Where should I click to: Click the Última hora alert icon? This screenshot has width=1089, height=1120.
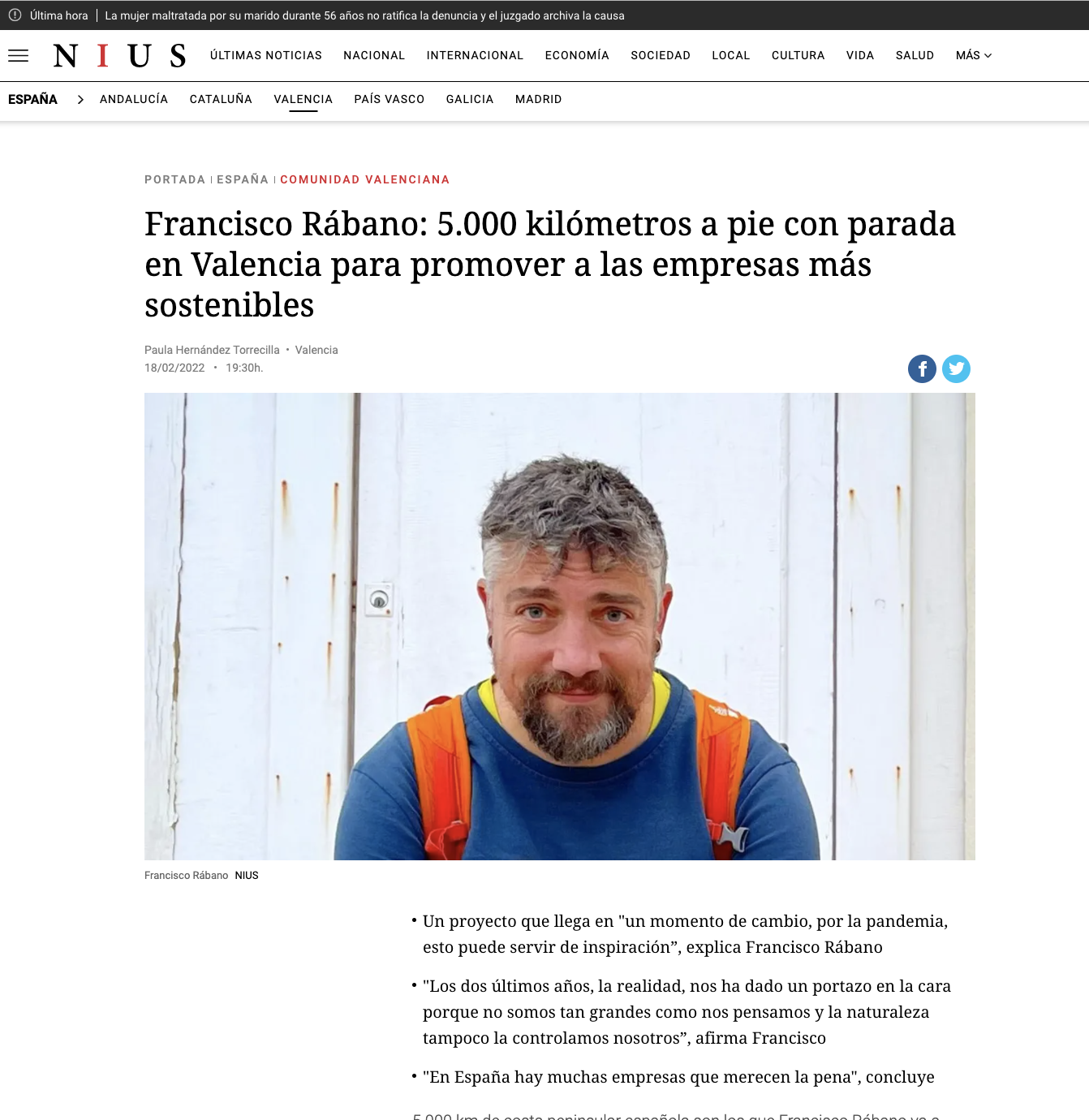[x=15, y=15]
